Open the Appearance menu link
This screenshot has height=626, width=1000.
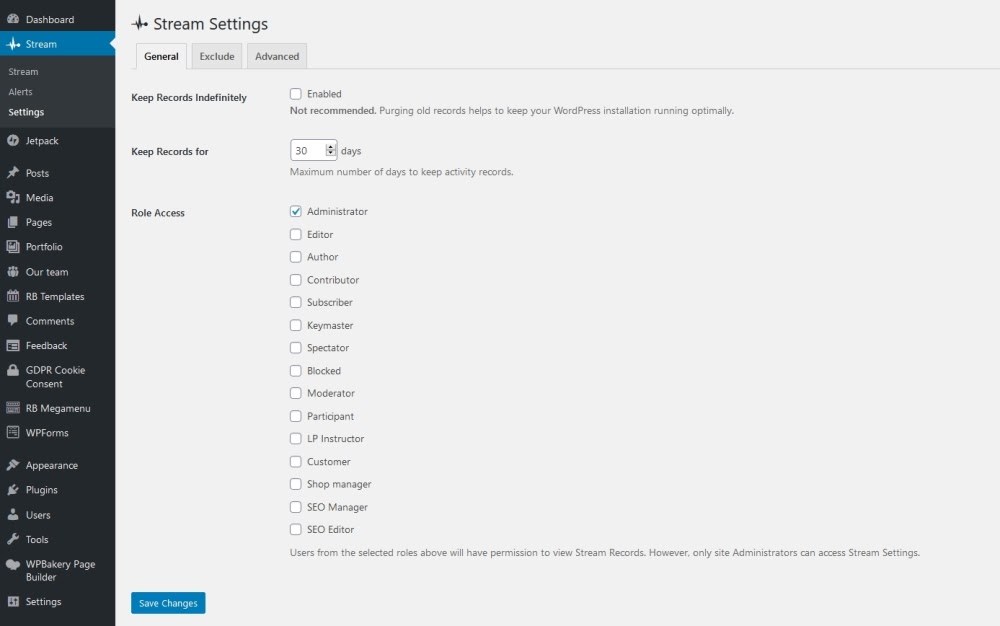coord(52,465)
